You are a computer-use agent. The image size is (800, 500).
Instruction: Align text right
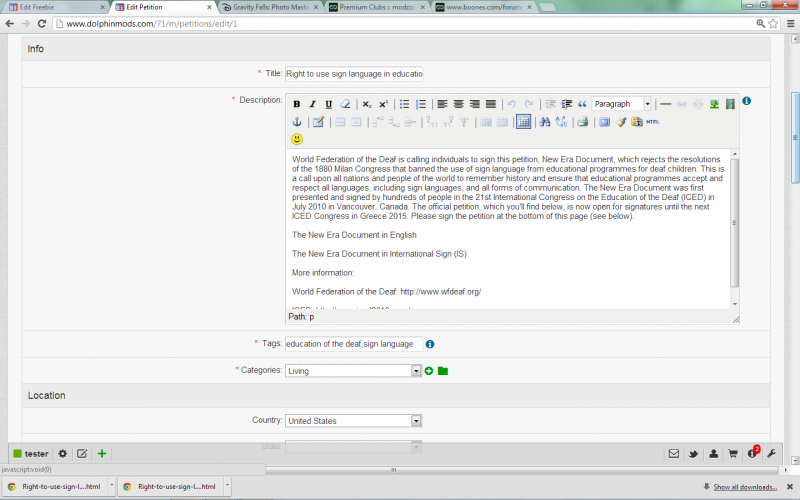pos(474,104)
